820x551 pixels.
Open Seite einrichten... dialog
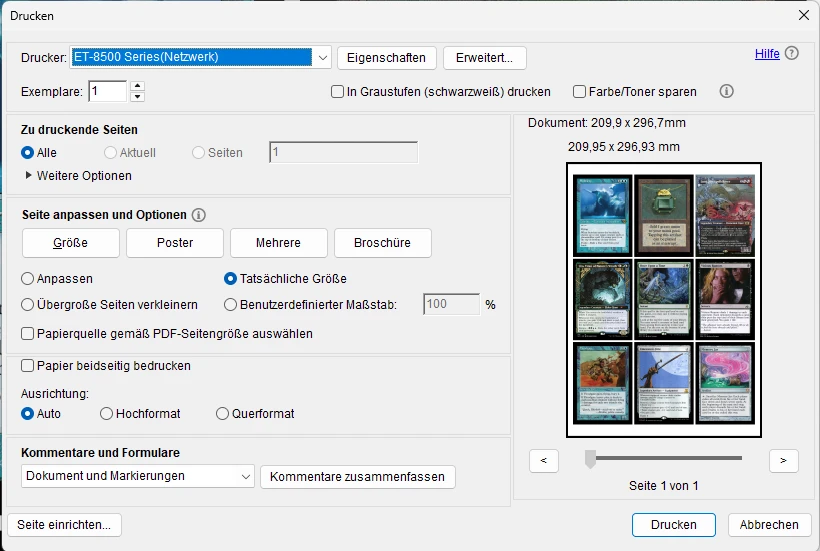[x=64, y=525]
